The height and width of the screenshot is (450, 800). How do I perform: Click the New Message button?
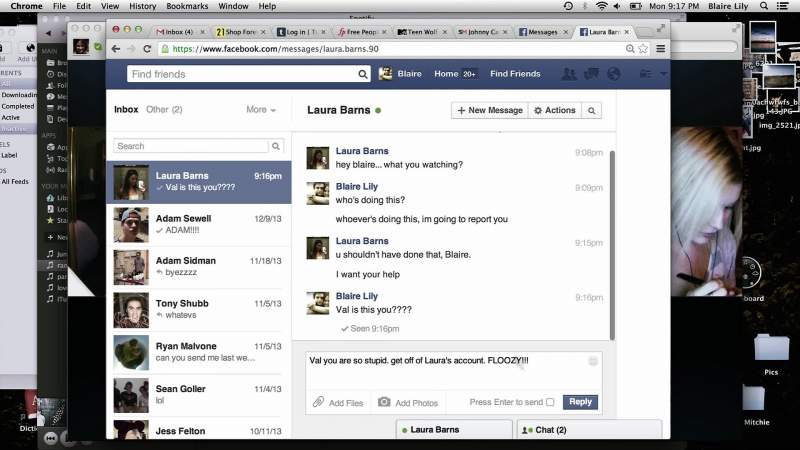coord(490,110)
